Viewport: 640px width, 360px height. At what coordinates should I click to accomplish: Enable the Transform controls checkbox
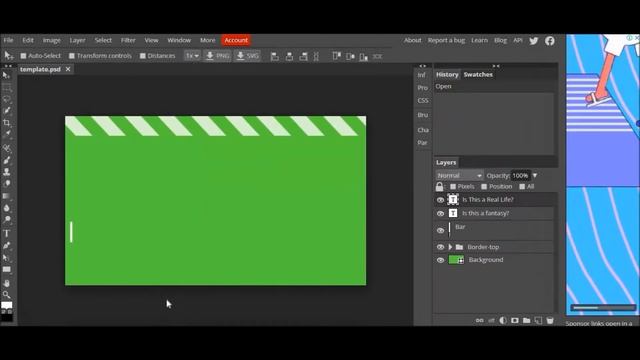click(72, 56)
